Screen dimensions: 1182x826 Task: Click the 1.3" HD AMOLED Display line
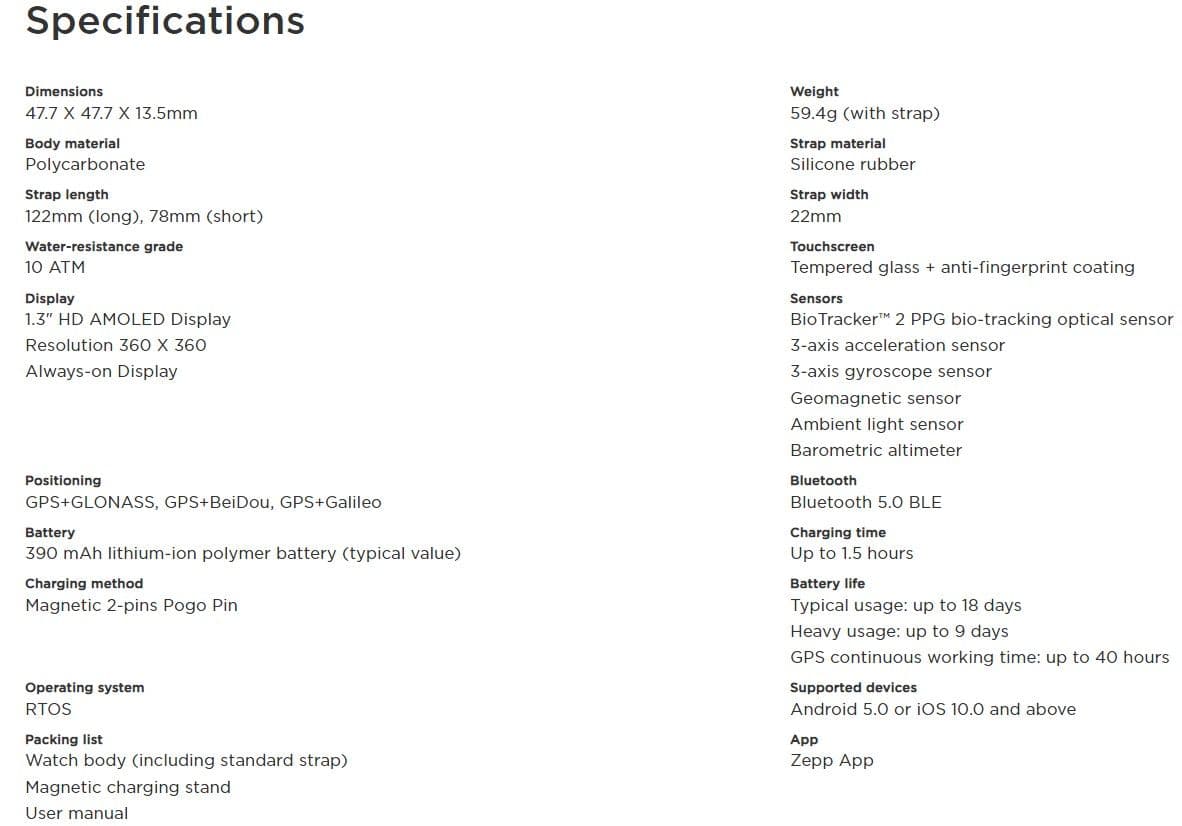point(128,319)
